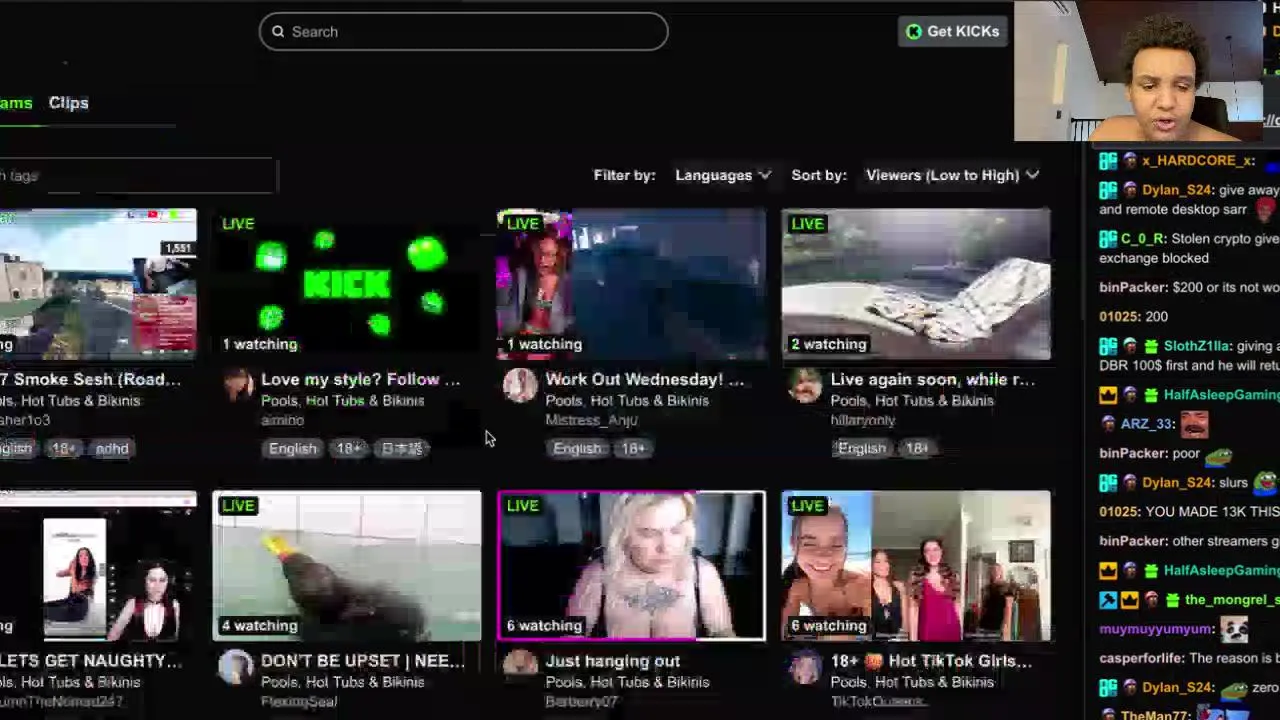Open 'Just hanging out' stream title
Image resolution: width=1280 pixels, height=720 pixels.
click(613, 661)
